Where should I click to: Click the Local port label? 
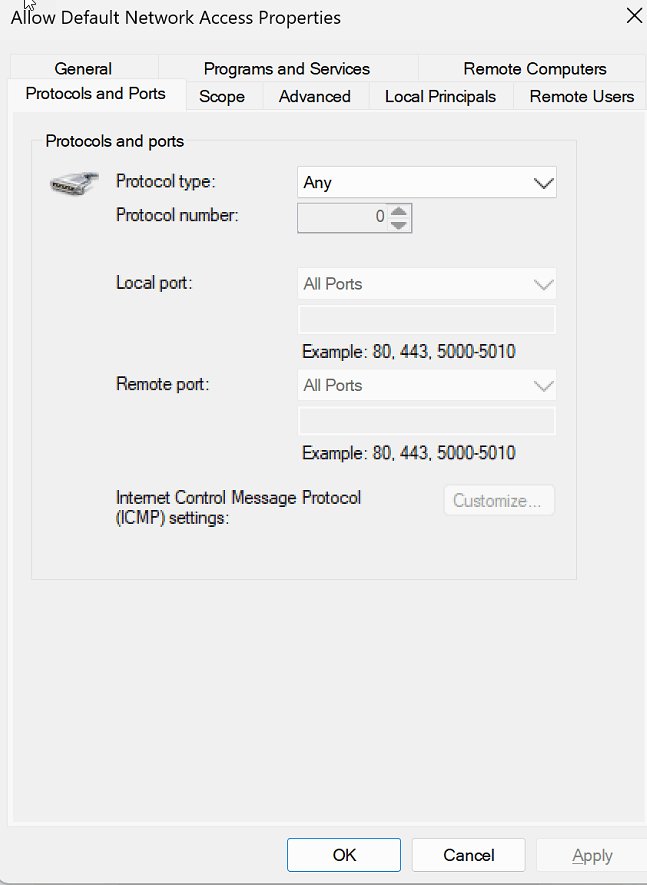(154, 282)
